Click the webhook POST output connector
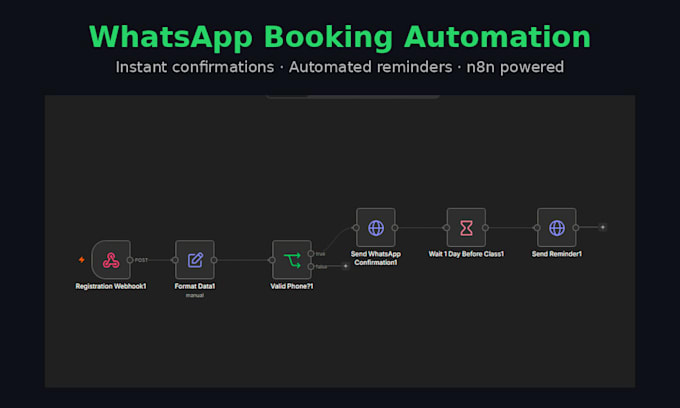This screenshot has height=408, width=680. tap(130, 260)
